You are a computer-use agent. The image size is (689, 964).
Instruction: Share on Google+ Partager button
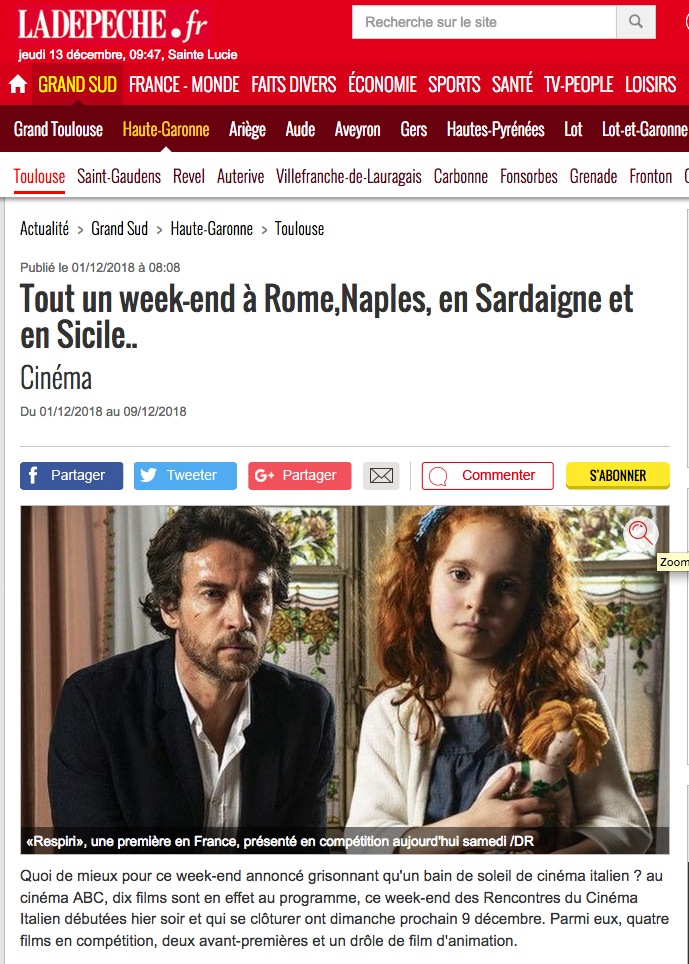(x=299, y=476)
